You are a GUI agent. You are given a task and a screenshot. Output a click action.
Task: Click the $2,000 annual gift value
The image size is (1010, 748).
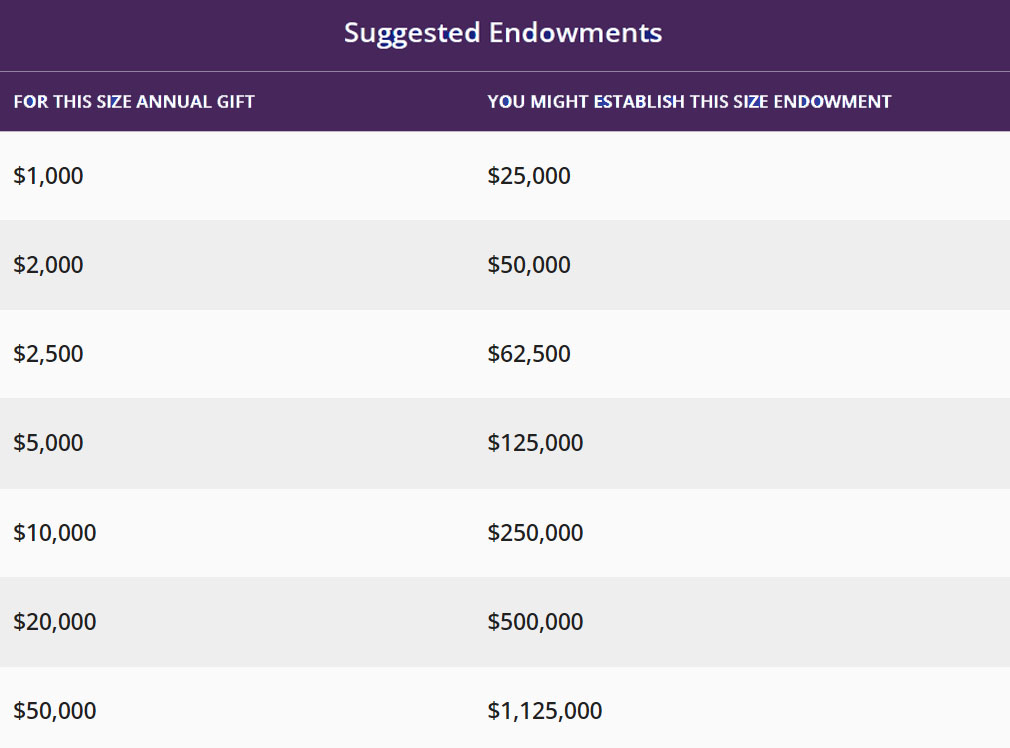(49, 265)
